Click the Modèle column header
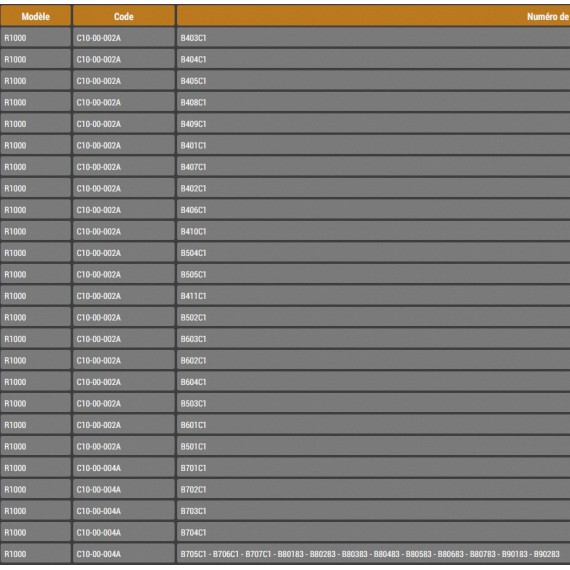570x570 pixels. point(36,16)
